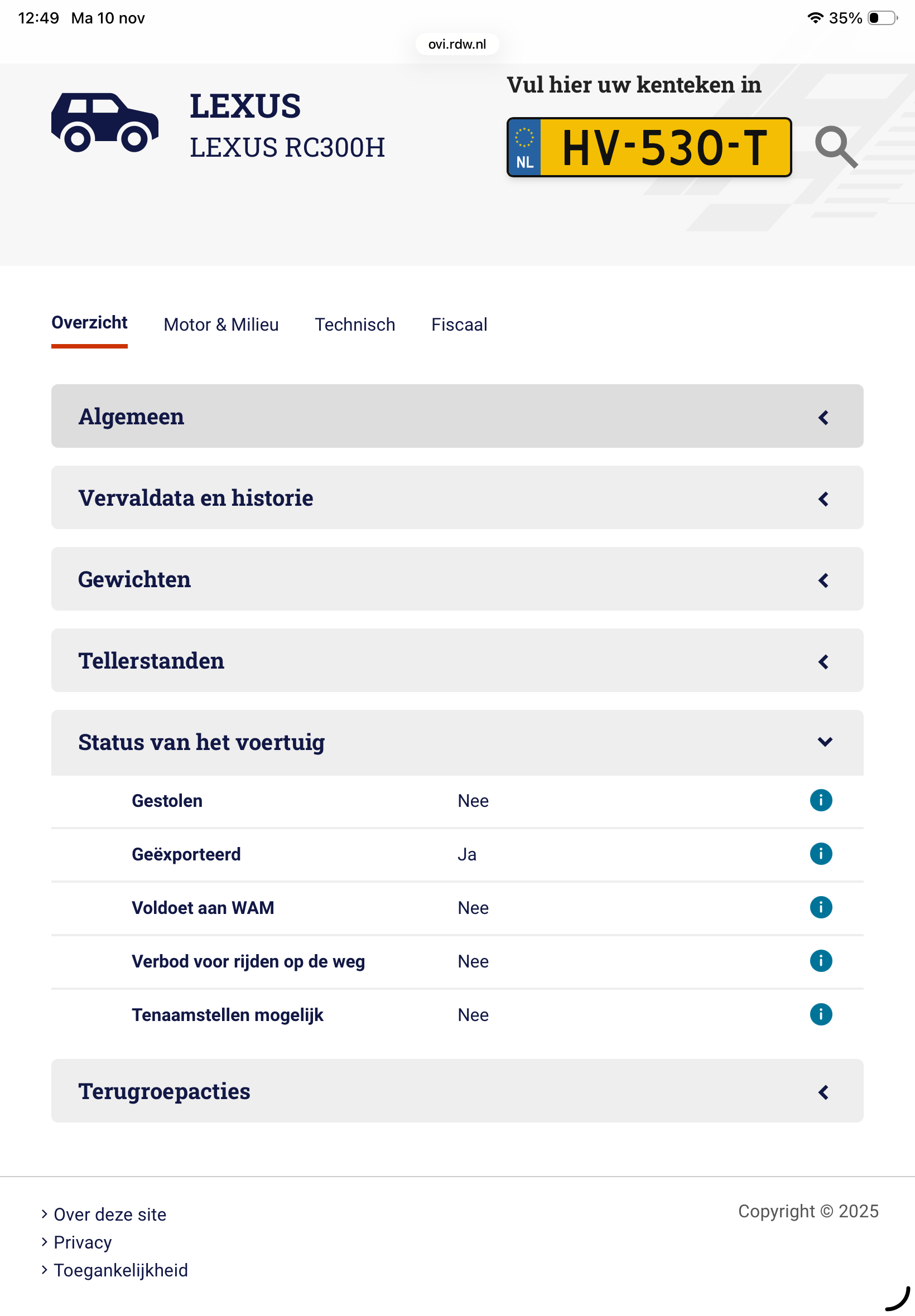Open info icon for Tenaamstellen mogelijk
The height and width of the screenshot is (1316, 915).
pyautogui.click(x=820, y=1014)
